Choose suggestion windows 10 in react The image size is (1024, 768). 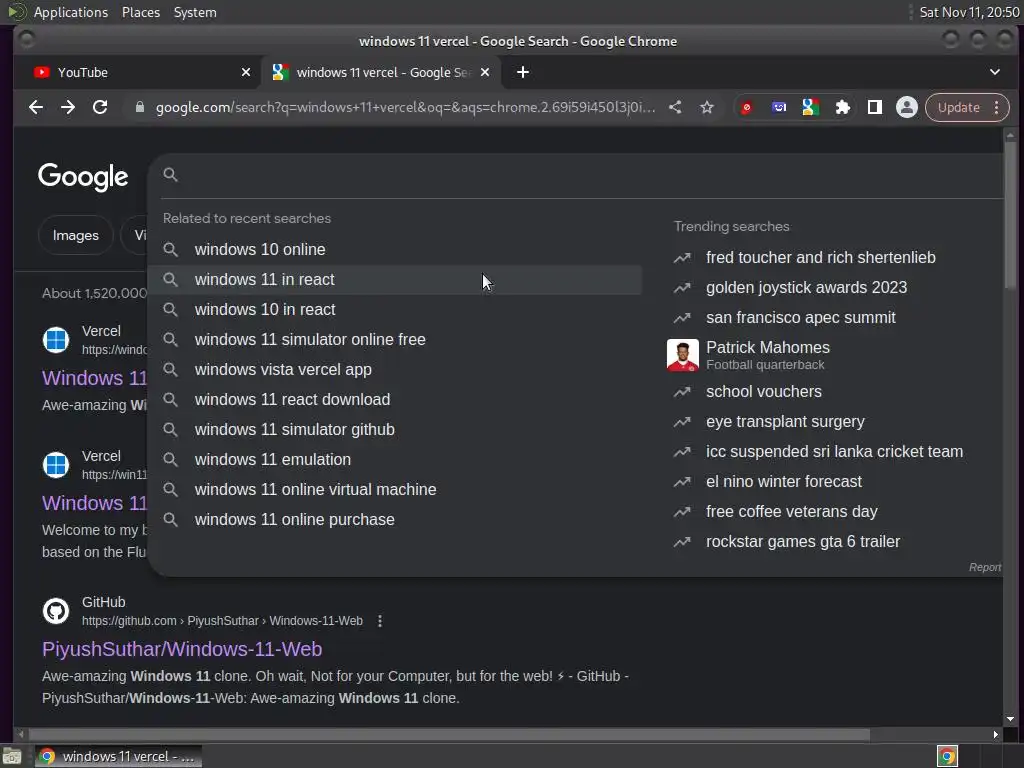pyautogui.click(x=394, y=310)
